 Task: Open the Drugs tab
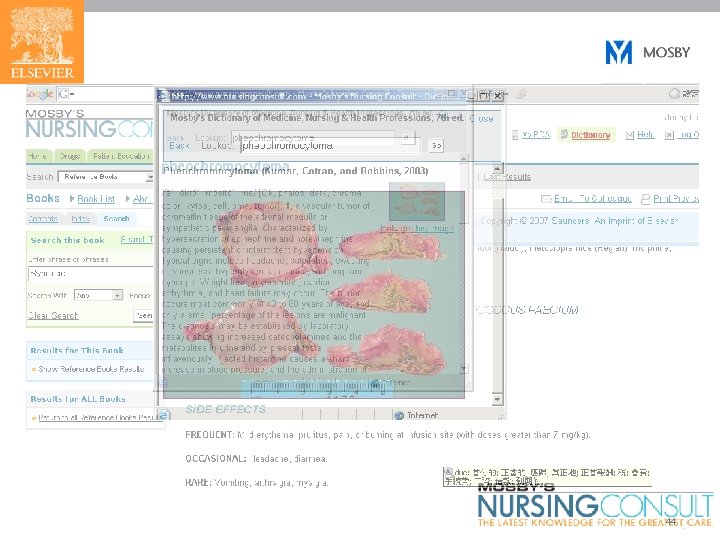[x=70, y=156]
